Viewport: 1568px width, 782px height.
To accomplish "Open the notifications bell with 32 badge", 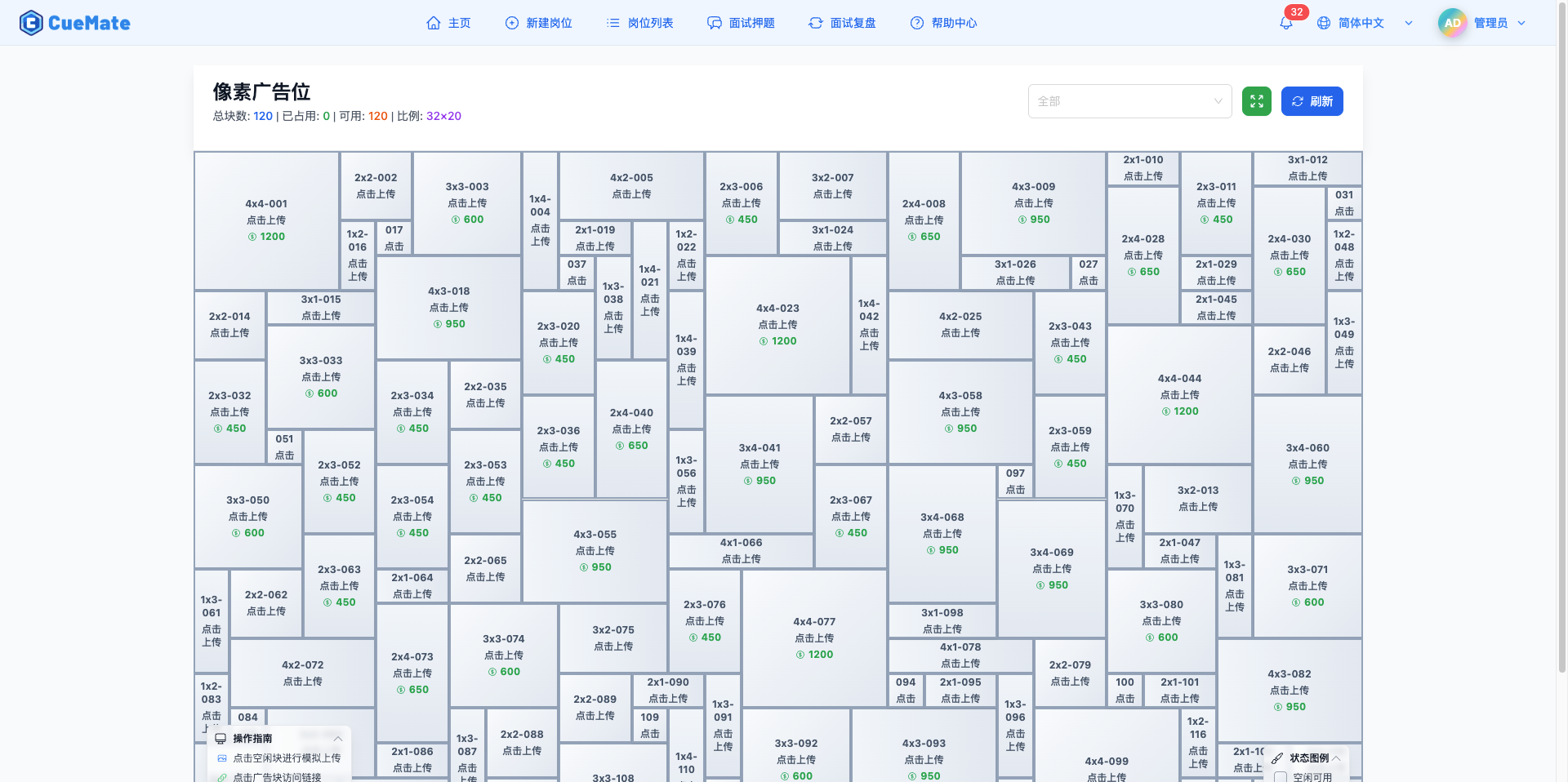I will click(x=1286, y=23).
